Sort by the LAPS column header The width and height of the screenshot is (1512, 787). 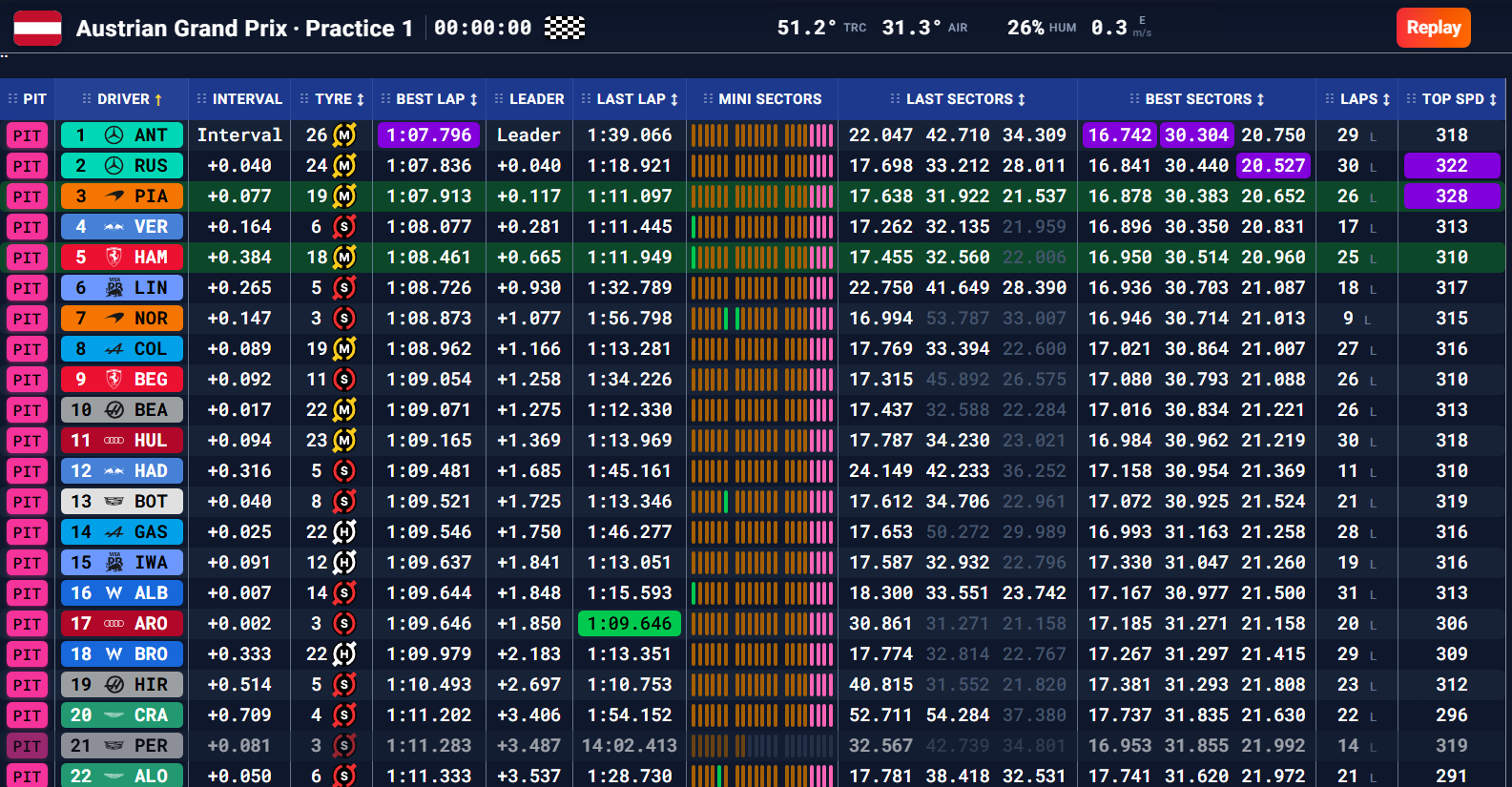(1365, 99)
